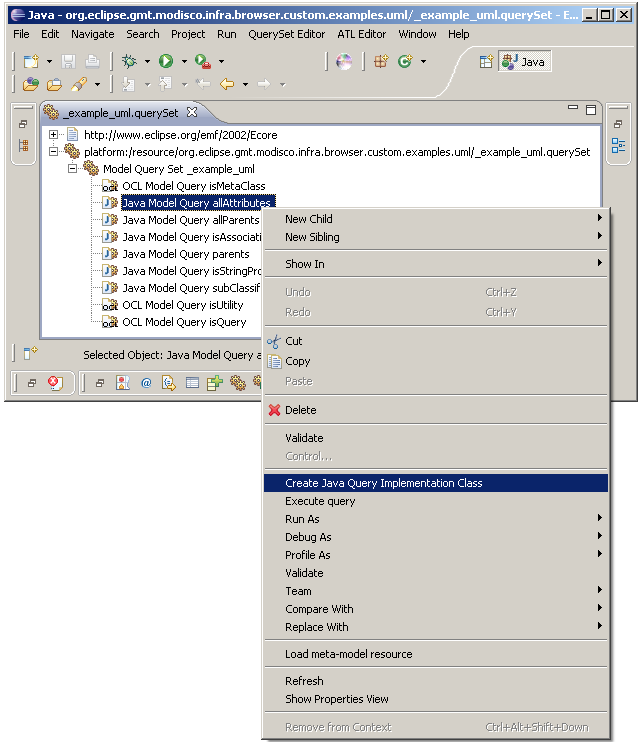Maximize the editor area
This screenshot has height=742, width=642.
point(591,110)
